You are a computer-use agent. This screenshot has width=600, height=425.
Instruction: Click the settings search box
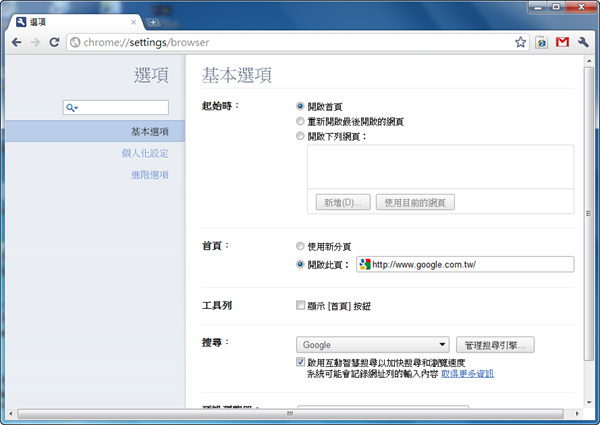116,107
